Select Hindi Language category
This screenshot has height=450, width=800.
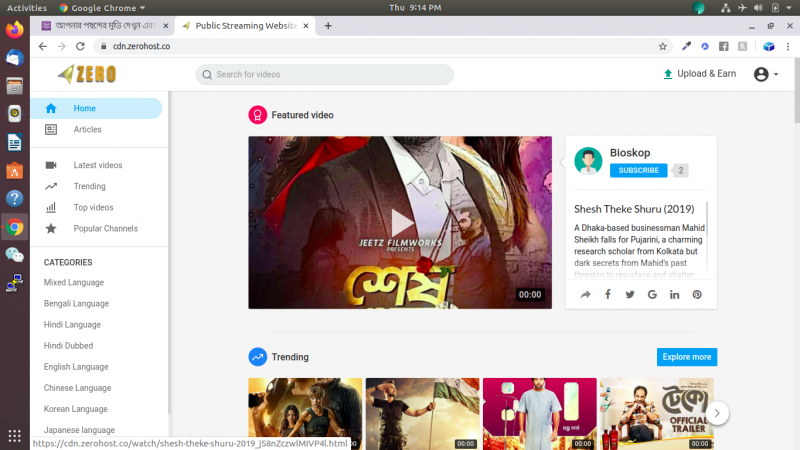point(72,324)
